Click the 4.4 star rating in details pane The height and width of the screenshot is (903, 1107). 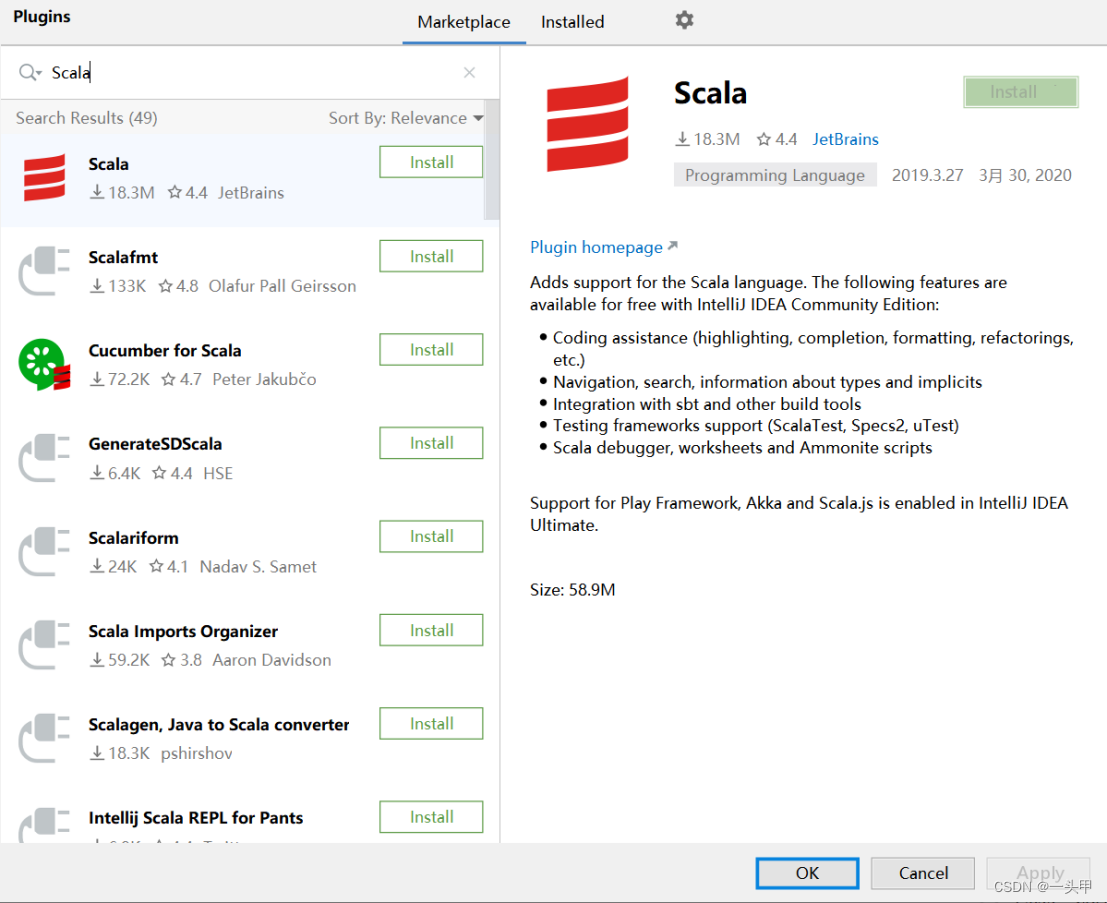point(777,139)
